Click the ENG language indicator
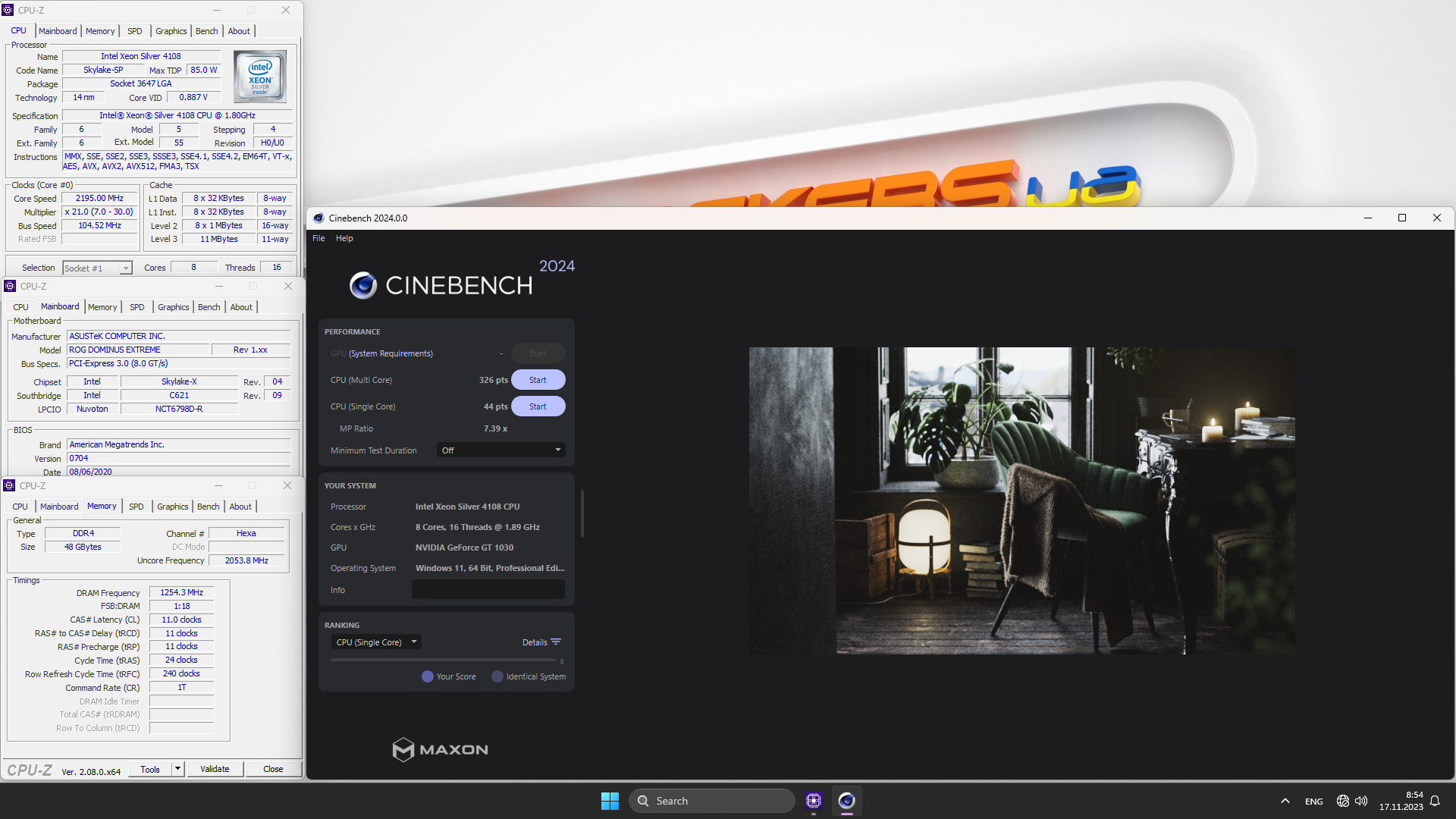 (1314, 802)
